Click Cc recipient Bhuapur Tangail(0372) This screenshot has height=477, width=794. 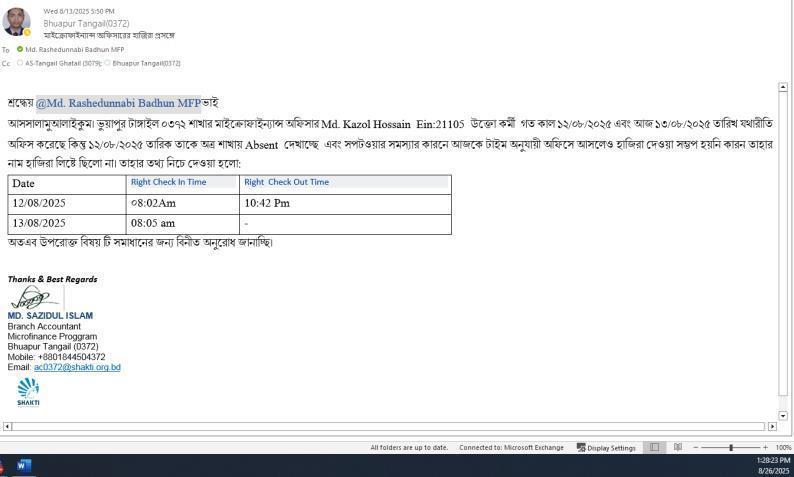(x=146, y=63)
